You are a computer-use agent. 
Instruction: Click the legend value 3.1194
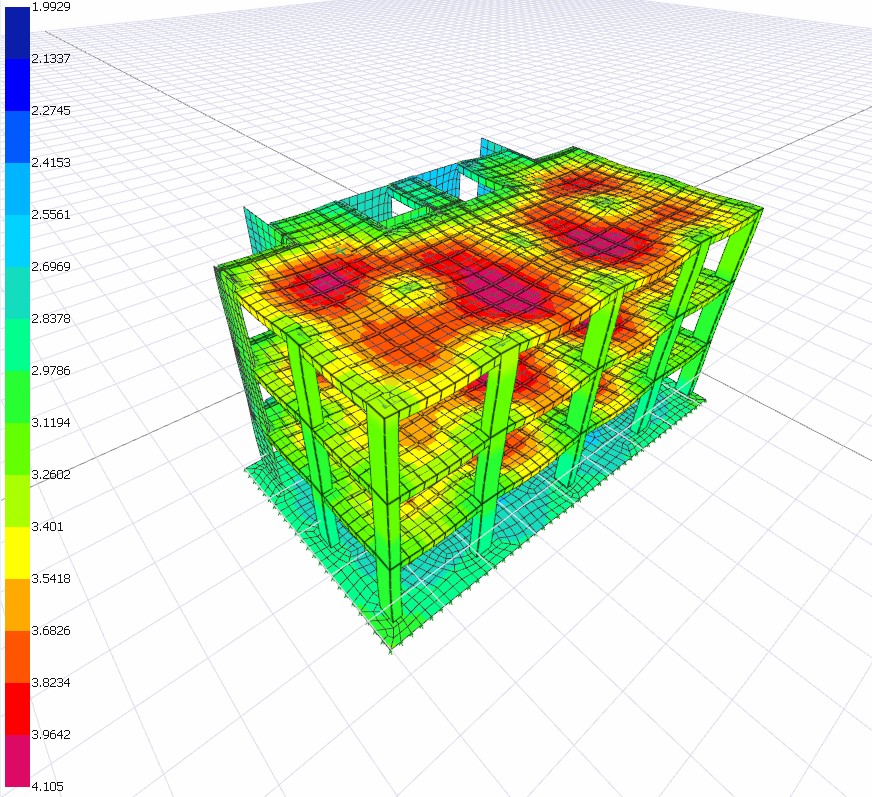click(51, 423)
